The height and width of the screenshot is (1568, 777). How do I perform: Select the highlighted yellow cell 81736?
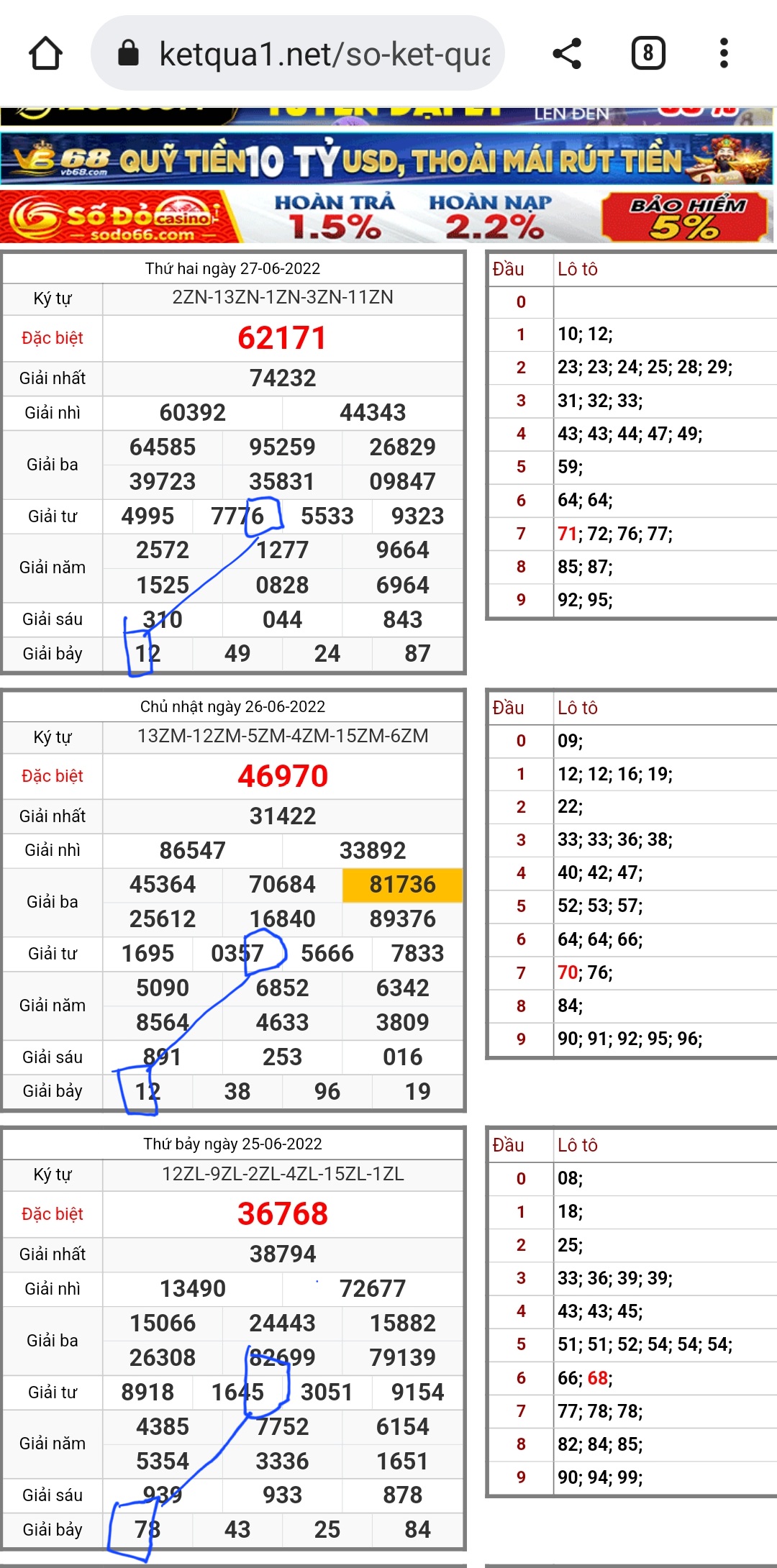402,885
